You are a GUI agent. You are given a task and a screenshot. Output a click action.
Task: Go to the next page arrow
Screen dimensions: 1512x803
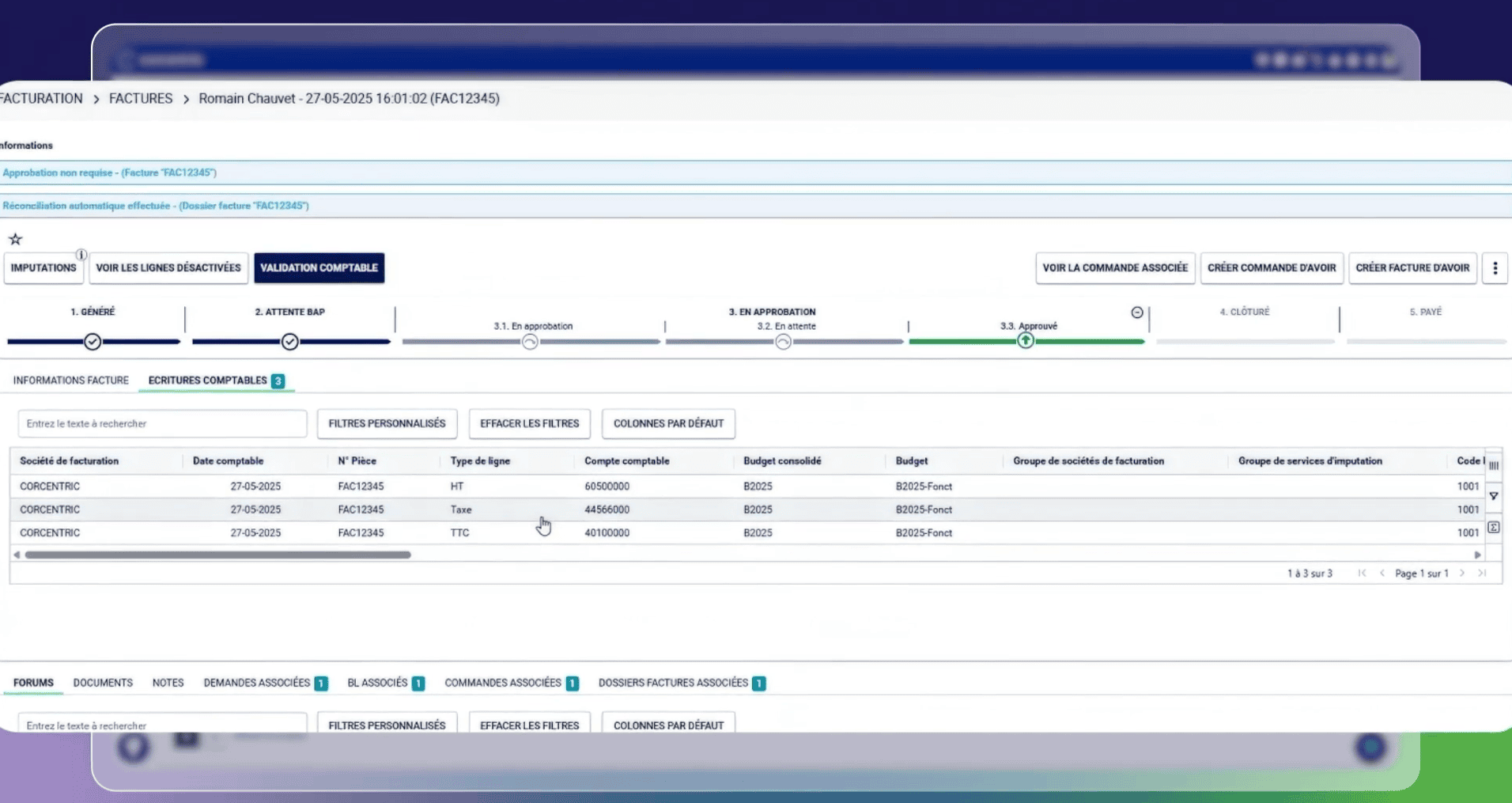1462,574
